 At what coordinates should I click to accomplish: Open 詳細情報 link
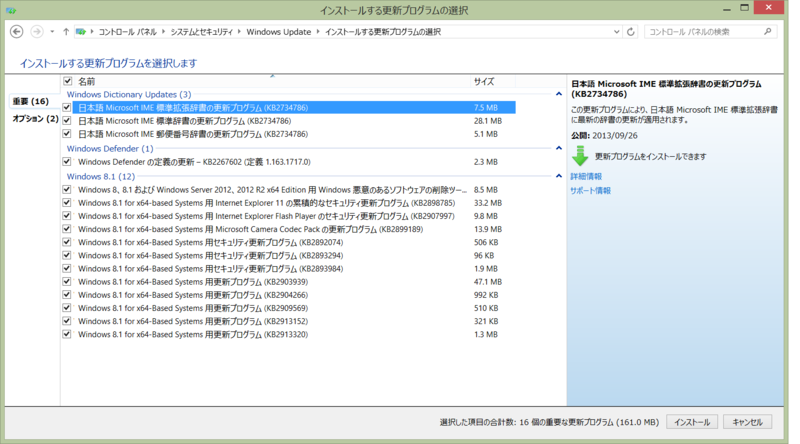click(x=586, y=176)
